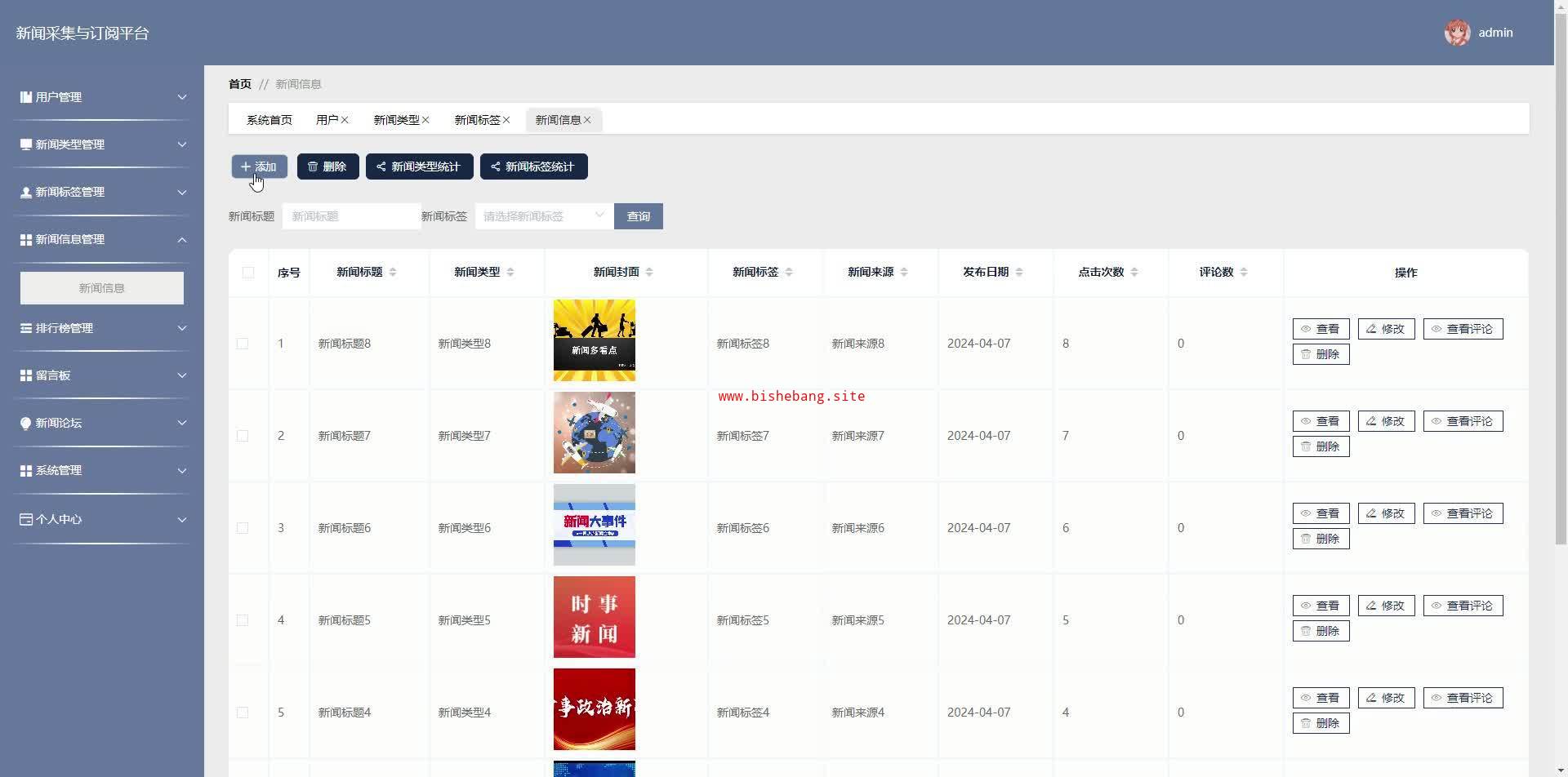Expand the 用户管理 sidebar menu
Viewport: 1568px width, 777px height.
pos(102,97)
